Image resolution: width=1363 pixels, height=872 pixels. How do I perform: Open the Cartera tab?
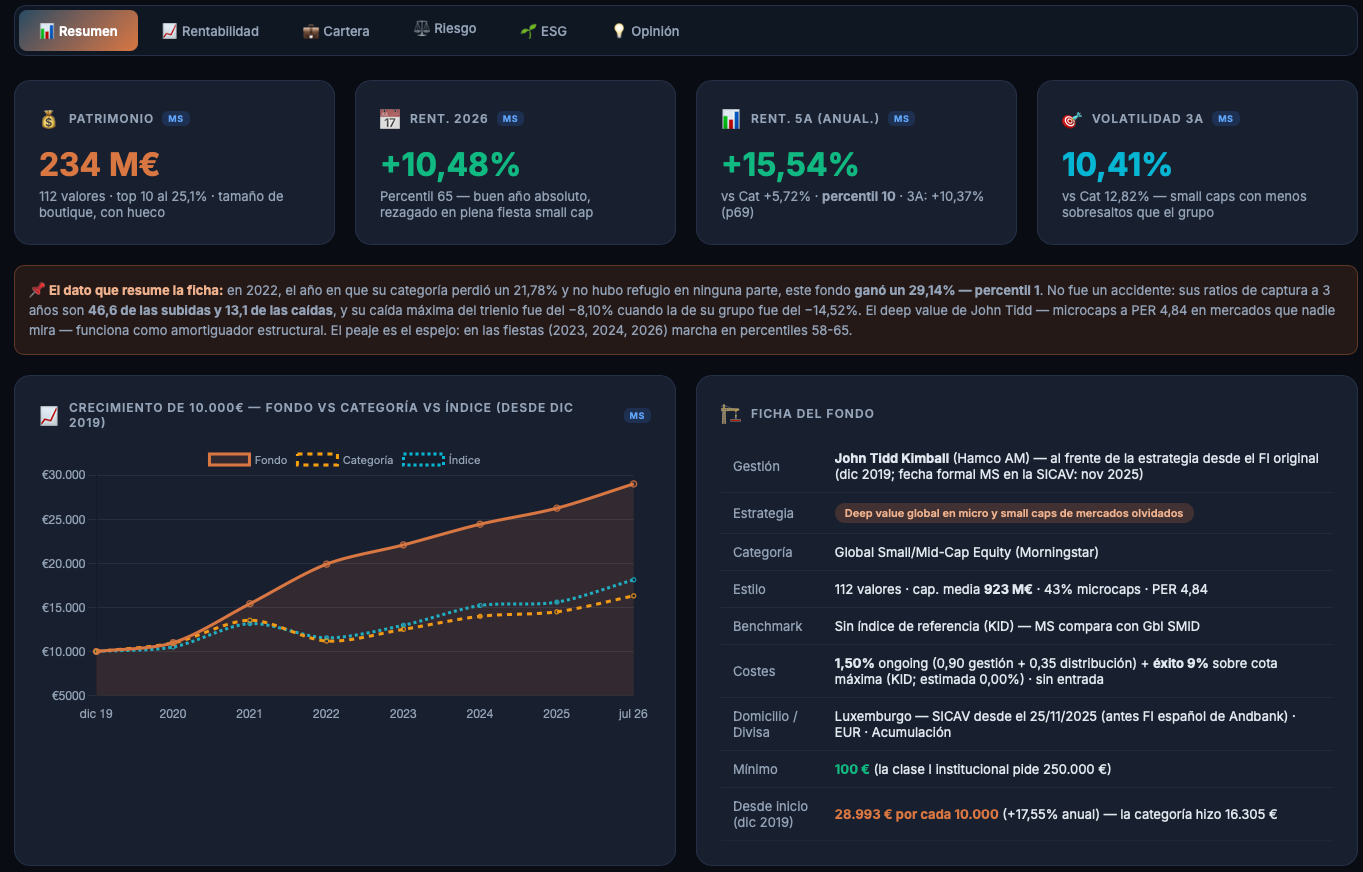pyautogui.click(x=336, y=31)
